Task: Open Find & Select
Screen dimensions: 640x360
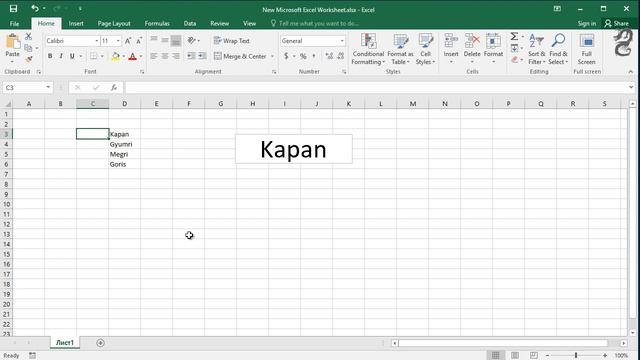Action: pyautogui.click(x=558, y=49)
